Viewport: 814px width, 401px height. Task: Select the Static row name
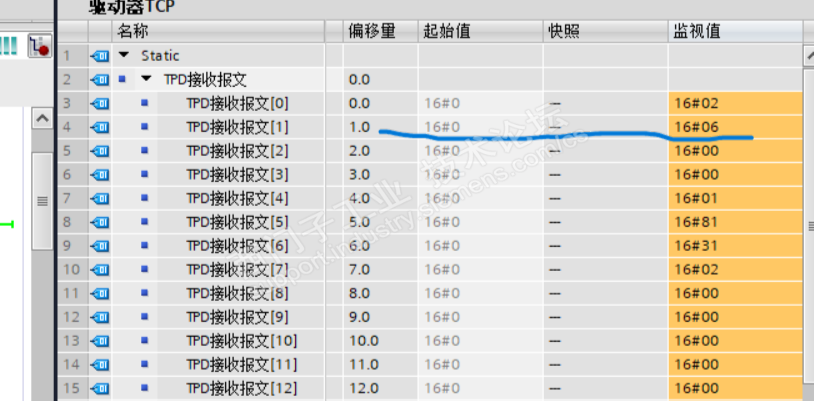160,56
